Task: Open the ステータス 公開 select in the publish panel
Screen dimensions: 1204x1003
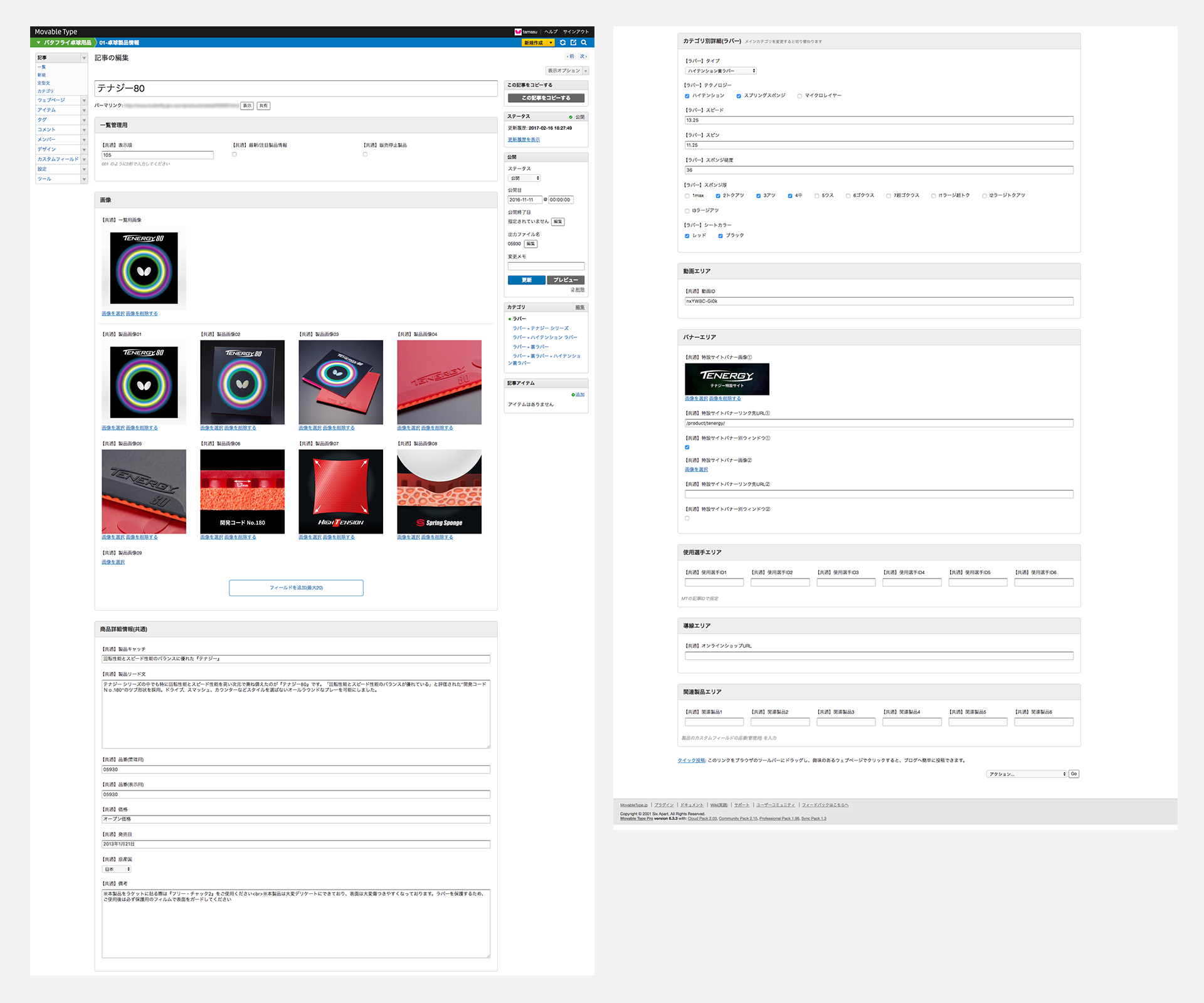Action: pyautogui.click(x=524, y=178)
